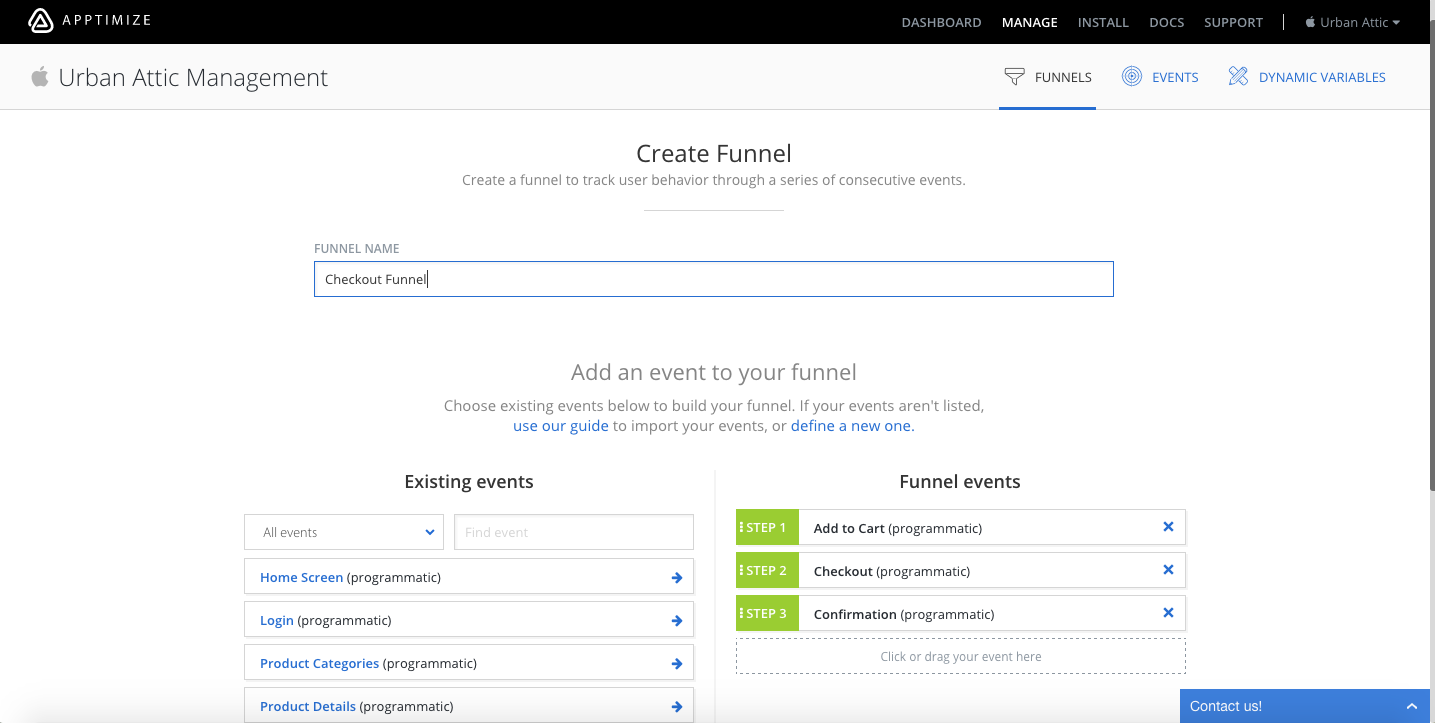Viewport: 1435px width, 723px height.
Task: Switch to the Events tab
Action: (1160, 77)
